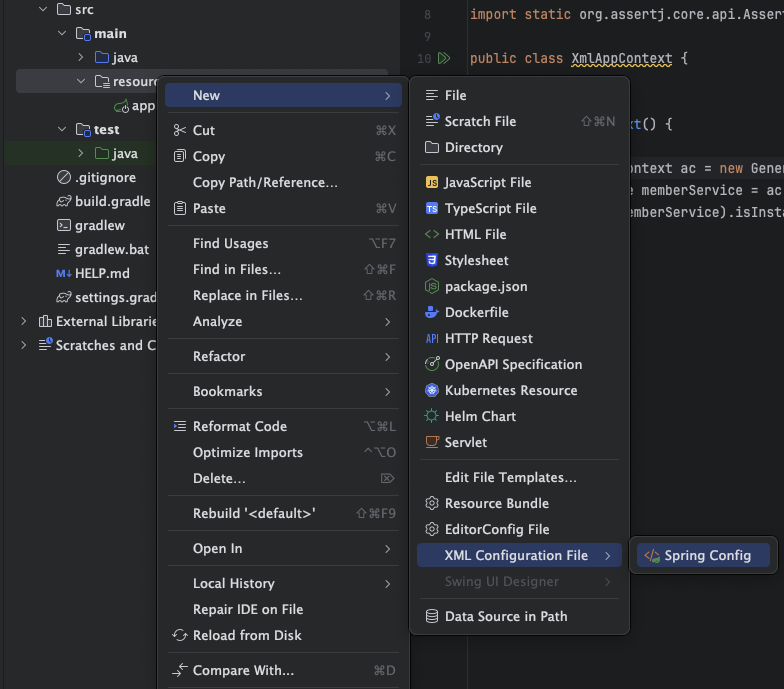Expand the java folder under main
This screenshot has height=689, width=784.
[x=81, y=58]
